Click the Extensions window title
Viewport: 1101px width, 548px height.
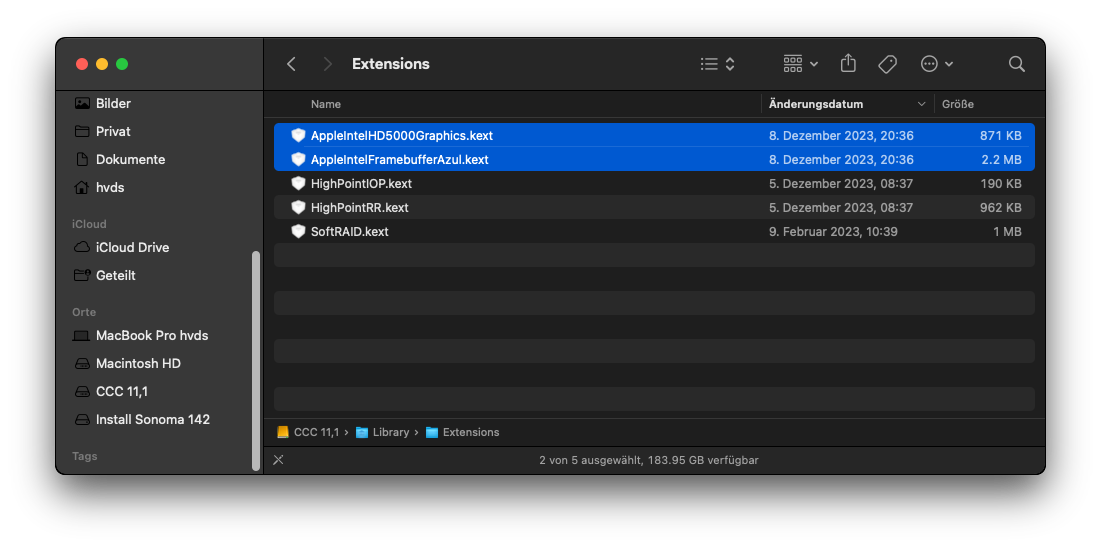pos(390,64)
